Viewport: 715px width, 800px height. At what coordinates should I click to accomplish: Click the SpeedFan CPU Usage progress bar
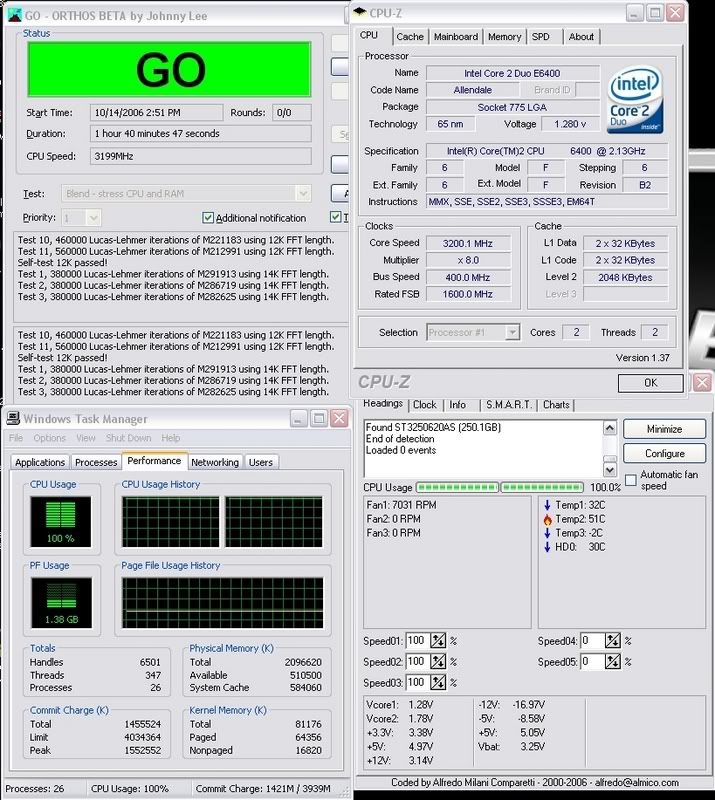click(500, 487)
